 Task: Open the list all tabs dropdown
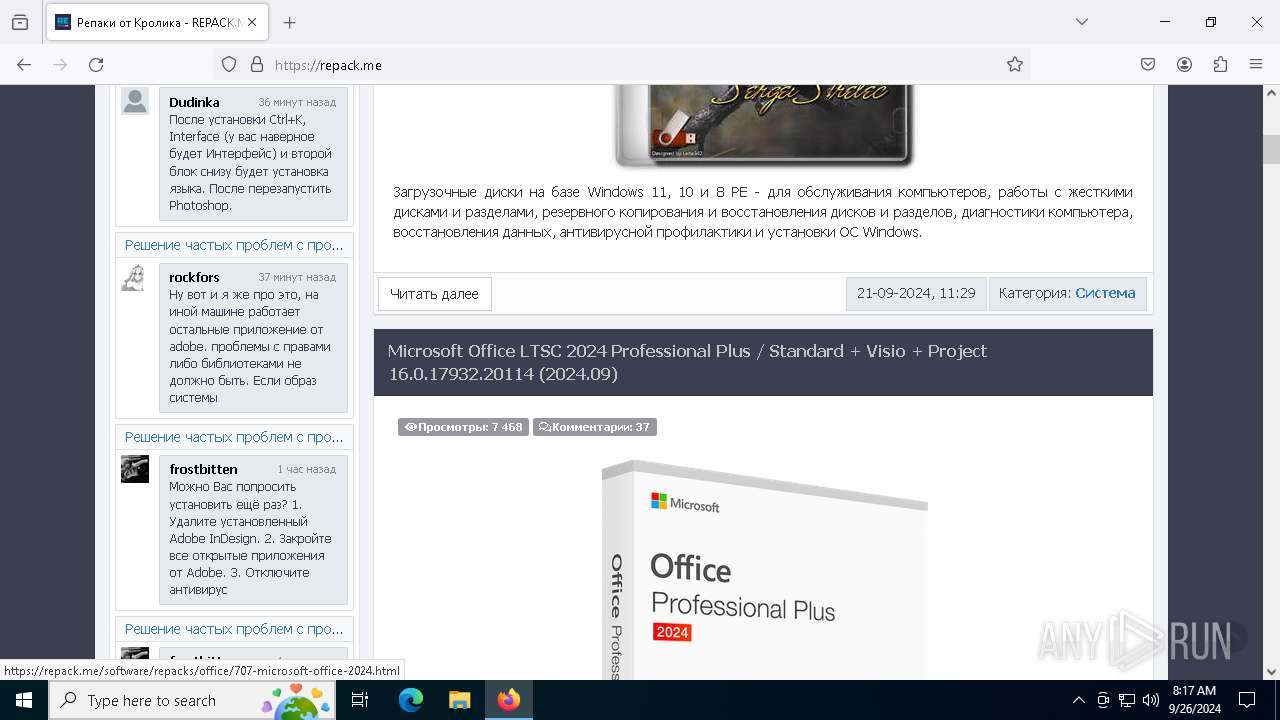point(1081,22)
